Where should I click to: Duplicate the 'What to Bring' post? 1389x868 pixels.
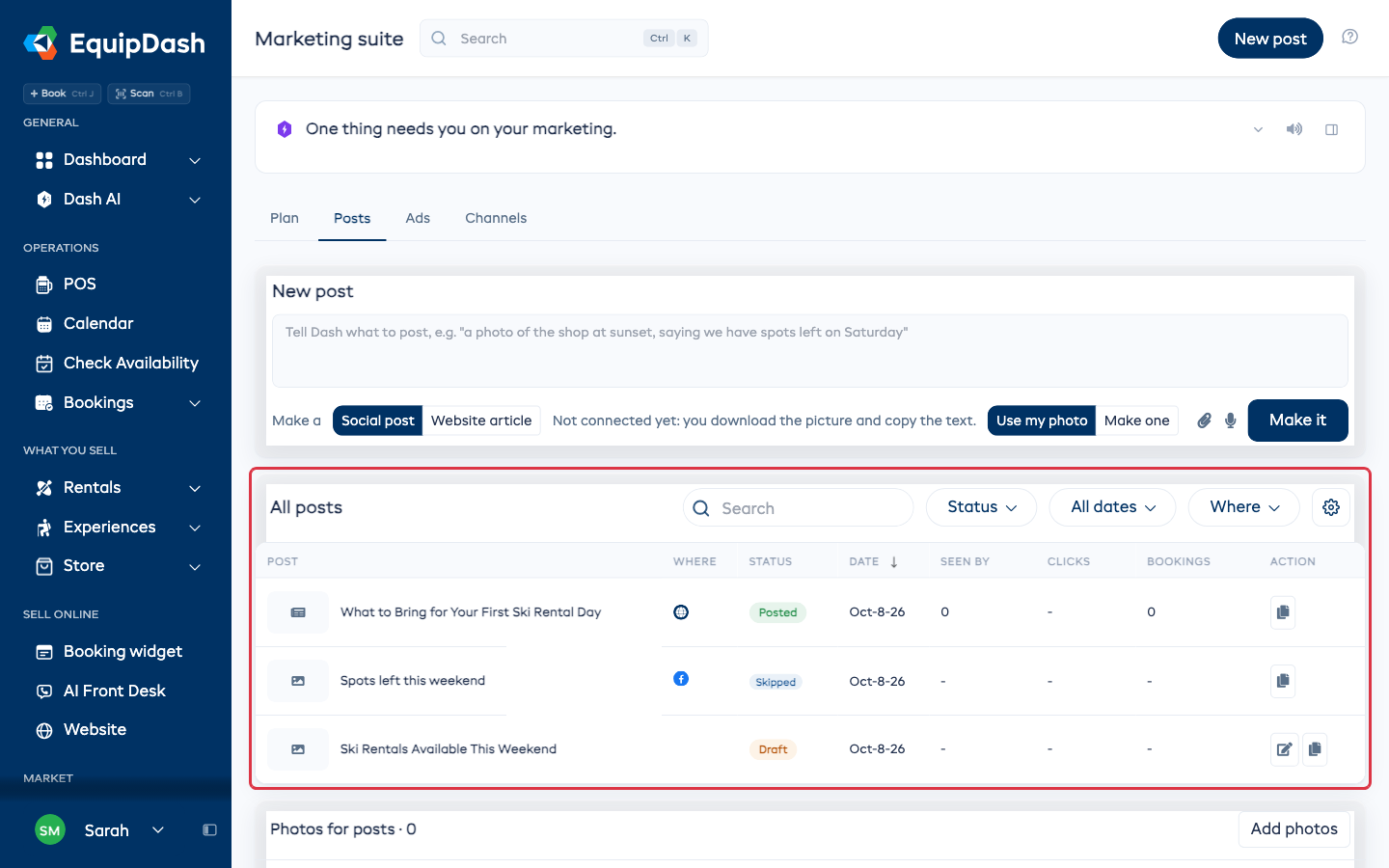pos(1283,612)
